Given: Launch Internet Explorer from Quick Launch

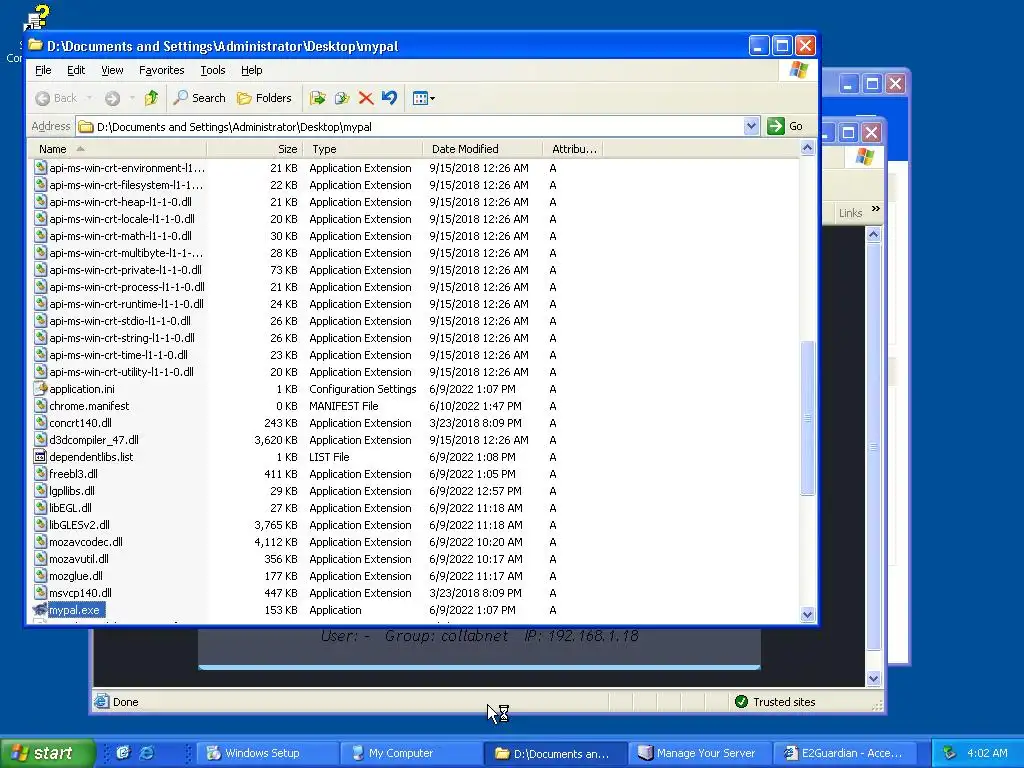Looking at the screenshot, I should coord(148,753).
